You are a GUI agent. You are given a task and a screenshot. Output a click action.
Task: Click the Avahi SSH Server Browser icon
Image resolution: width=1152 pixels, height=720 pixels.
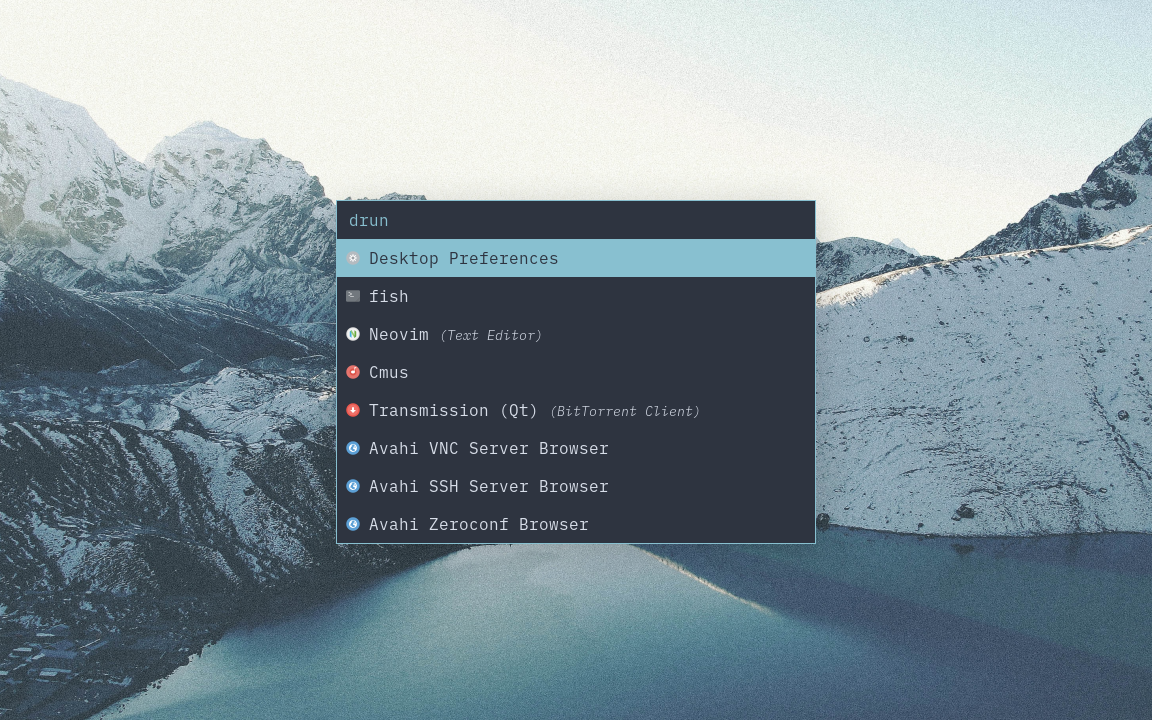click(x=353, y=486)
